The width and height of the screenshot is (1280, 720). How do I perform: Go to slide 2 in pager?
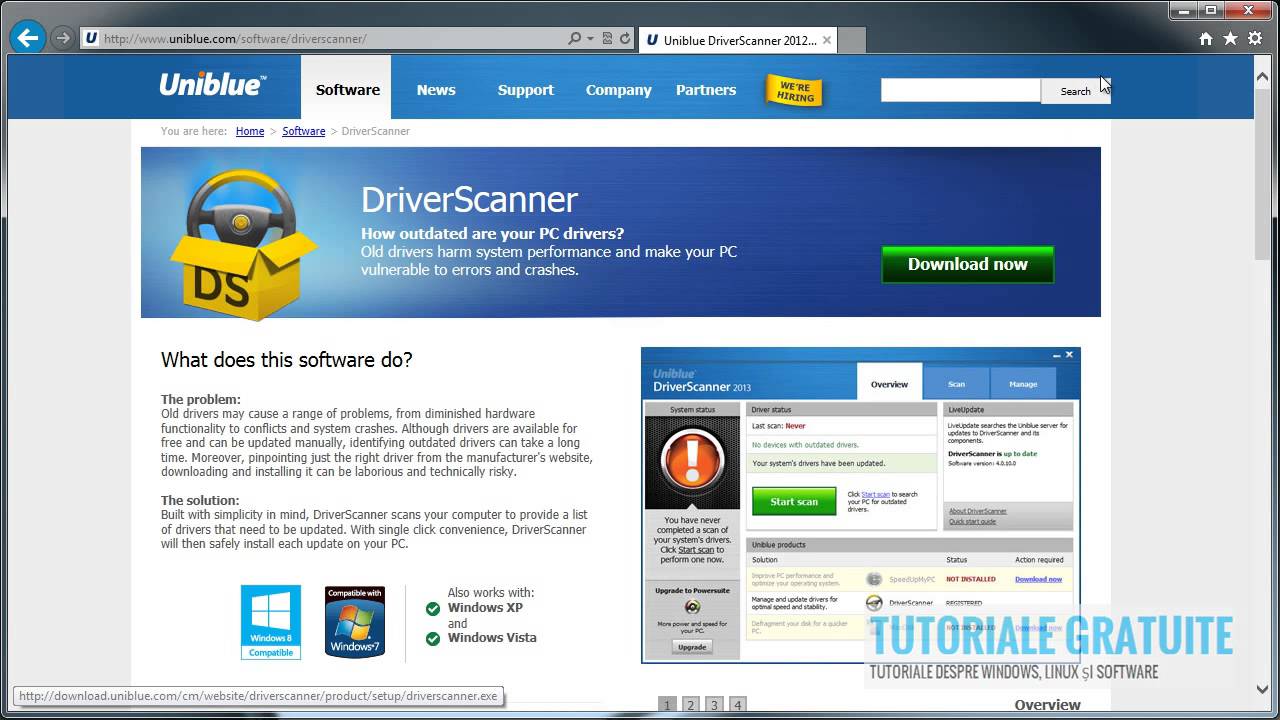pos(691,705)
